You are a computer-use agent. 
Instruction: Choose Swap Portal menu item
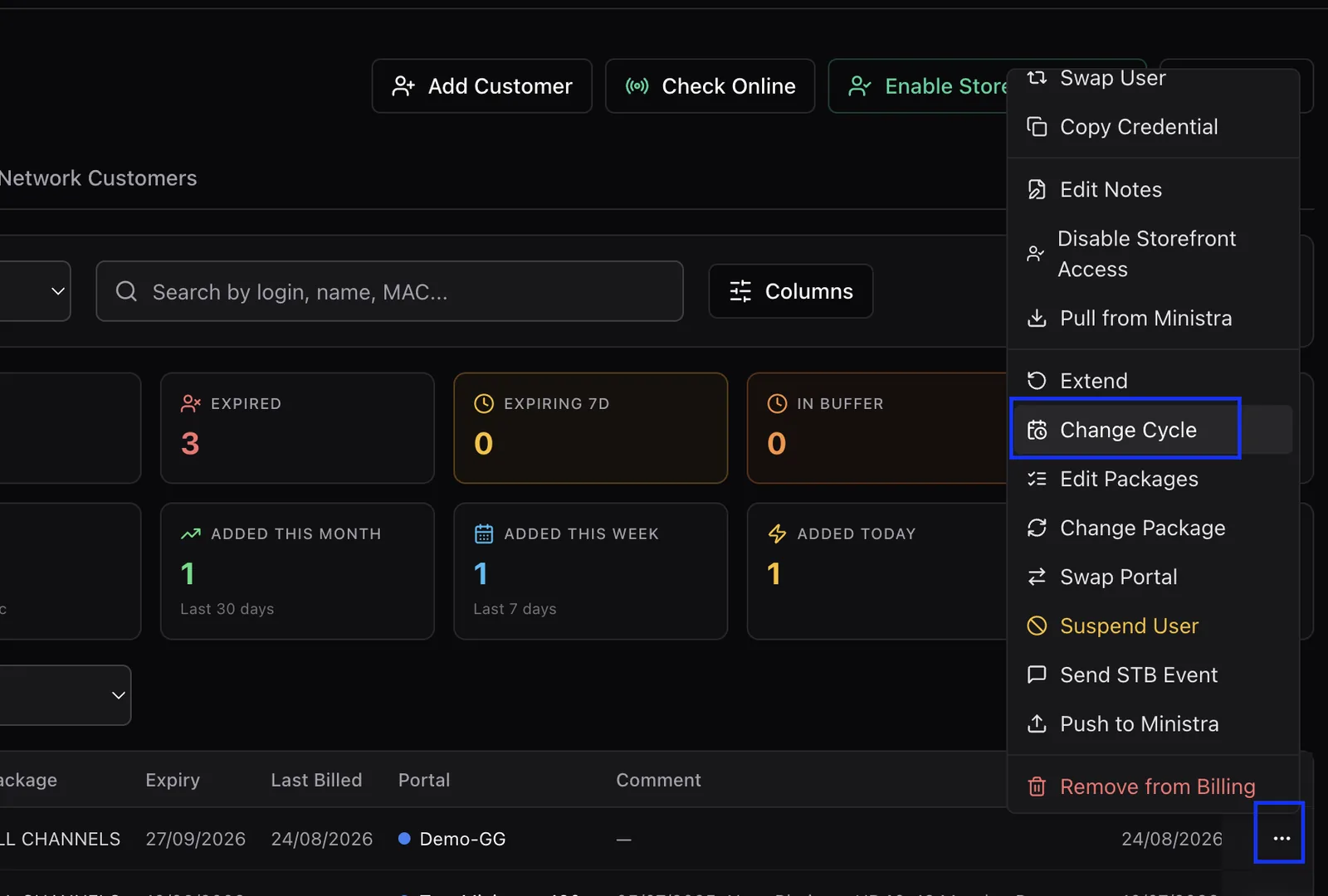(1153, 577)
